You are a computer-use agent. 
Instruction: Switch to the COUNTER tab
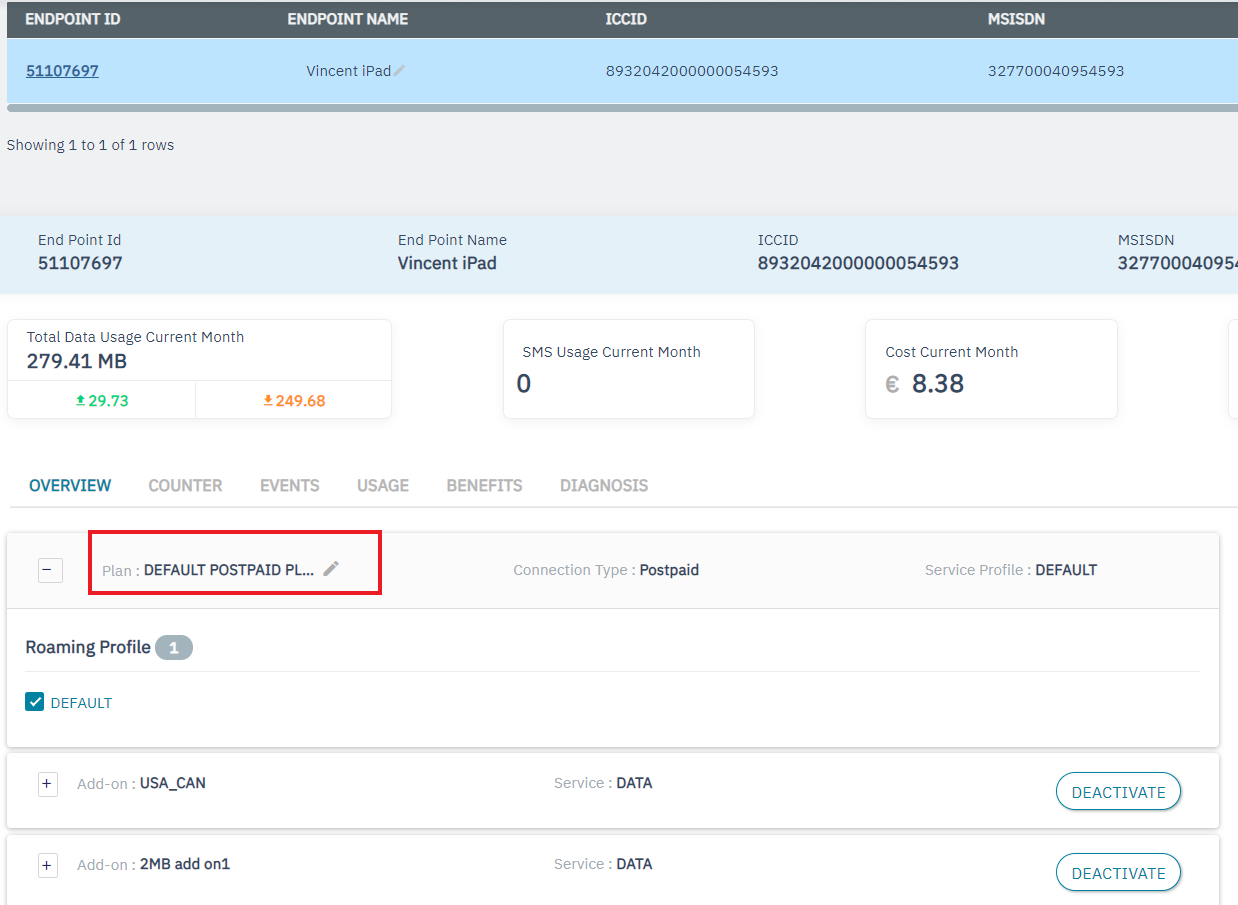point(185,485)
